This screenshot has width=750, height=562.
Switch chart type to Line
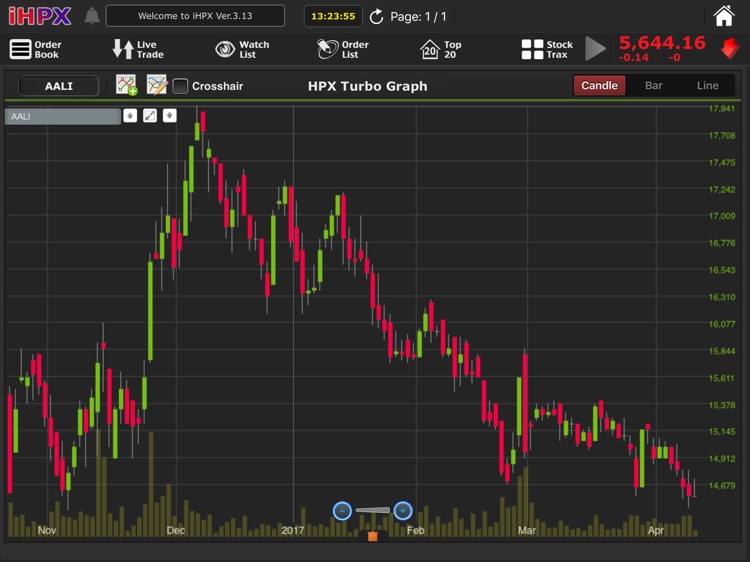pyautogui.click(x=707, y=86)
